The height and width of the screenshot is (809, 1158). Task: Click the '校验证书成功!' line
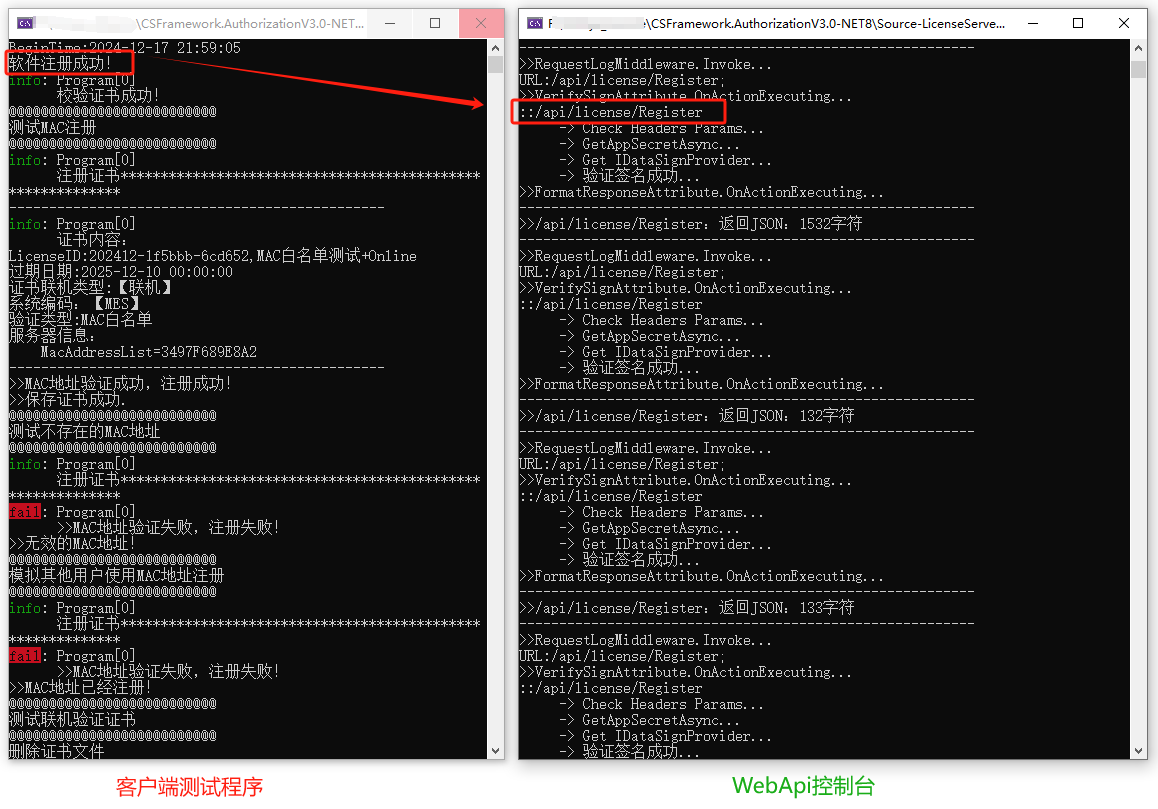[108, 95]
